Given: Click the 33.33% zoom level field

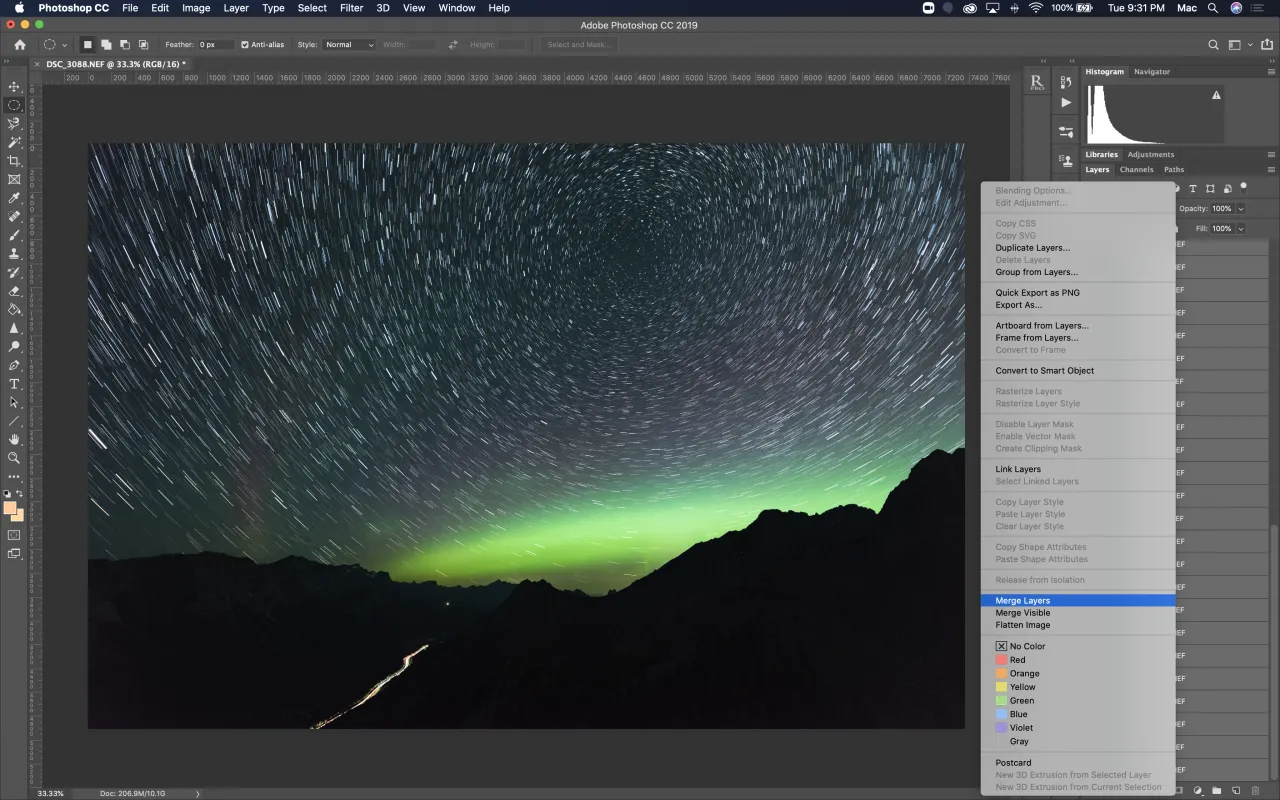Looking at the screenshot, I should [x=51, y=793].
